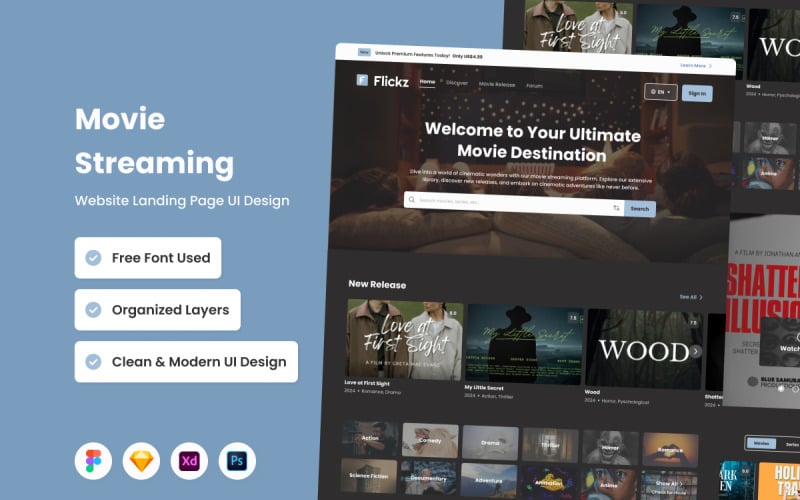The height and width of the screenshot is (500, 800).
Task: Click the Flickz logo icon
Action: point(362,80)
